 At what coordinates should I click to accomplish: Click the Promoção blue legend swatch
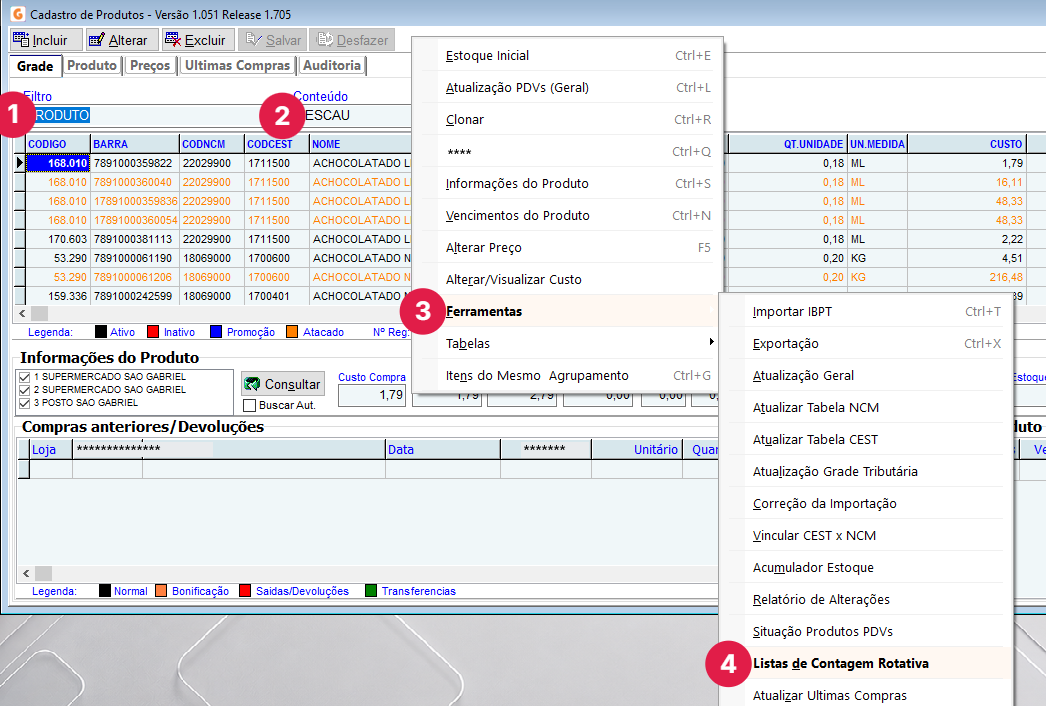point(215,332)
